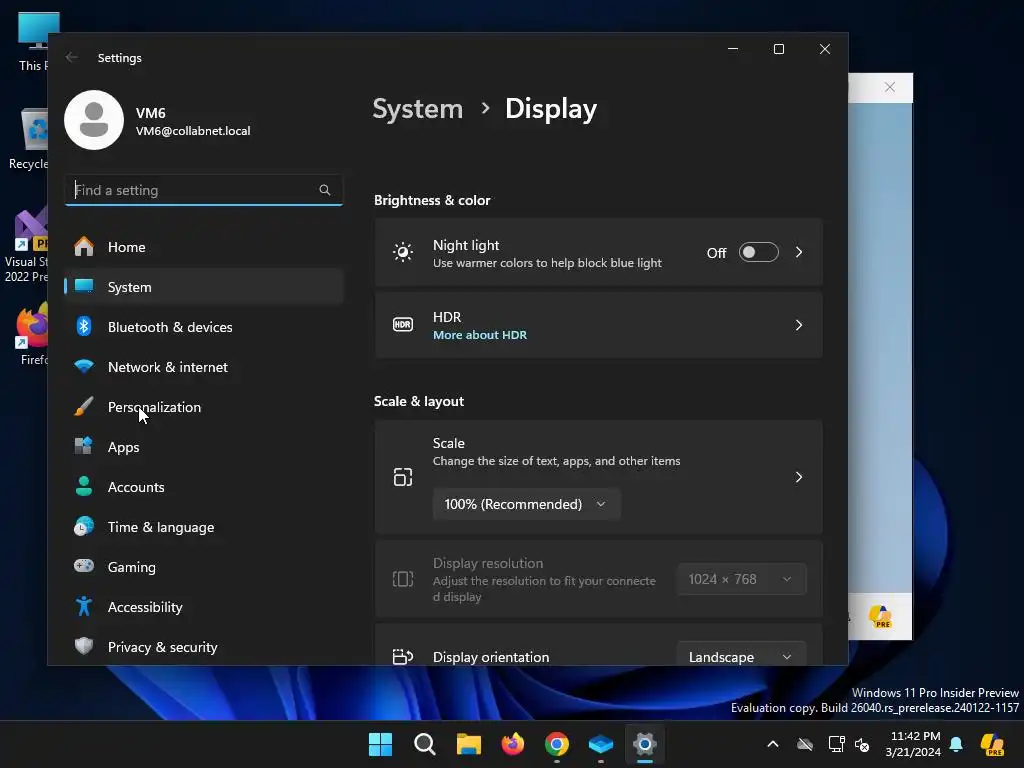
Task: Open Personalization settings
Action: click(x=204, y=407)
